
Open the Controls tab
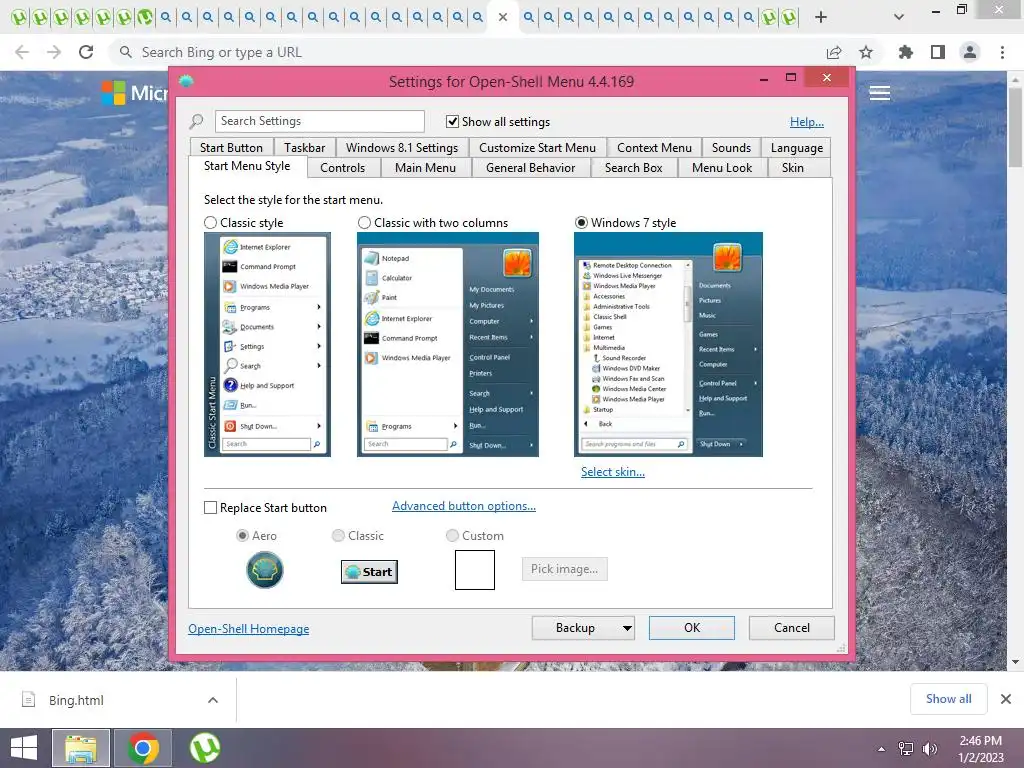[x=342, y=168]
